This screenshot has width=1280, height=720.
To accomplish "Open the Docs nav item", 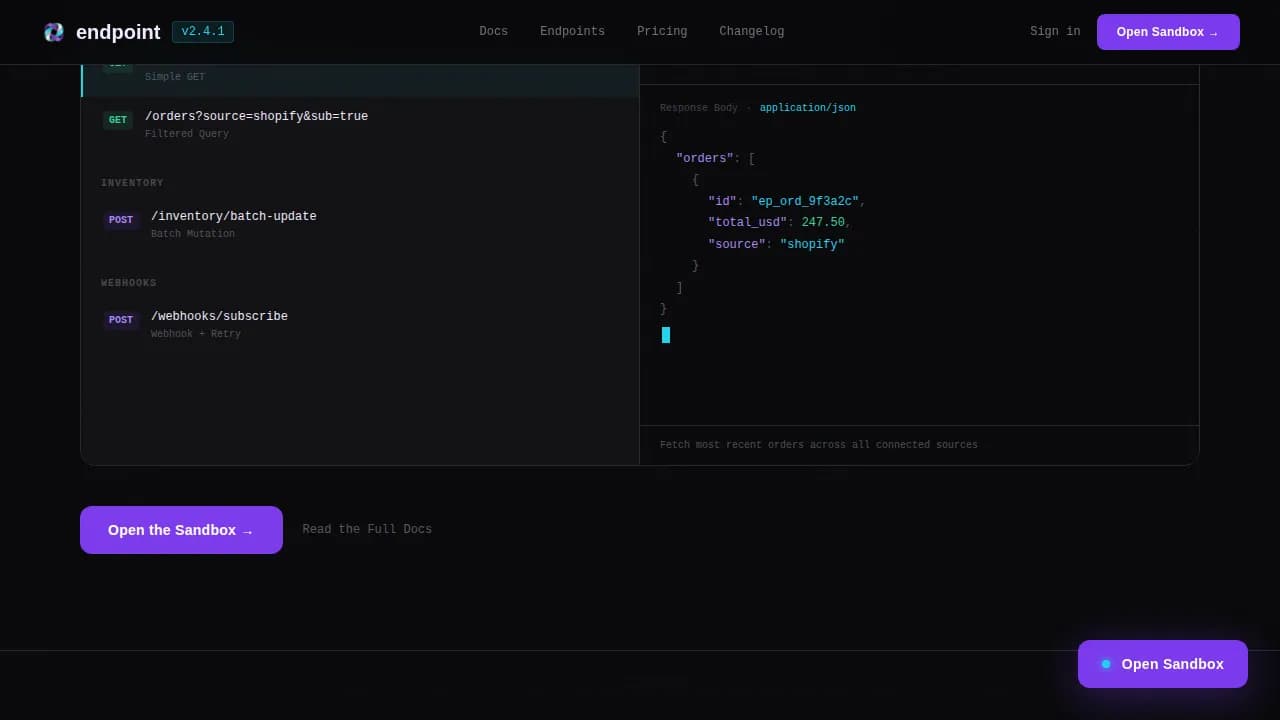I will click(x=494, y=32).
